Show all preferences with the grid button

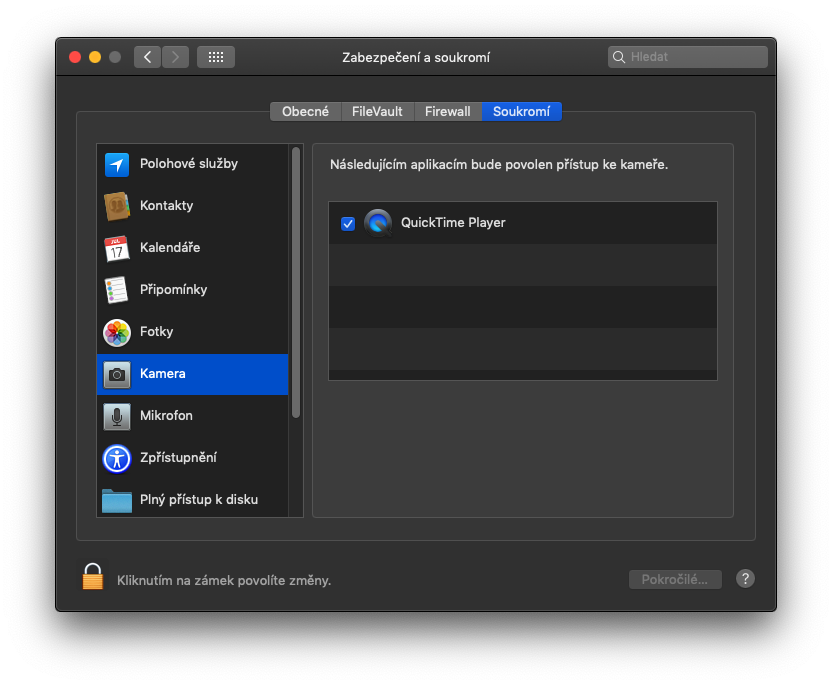pos(216,57)
